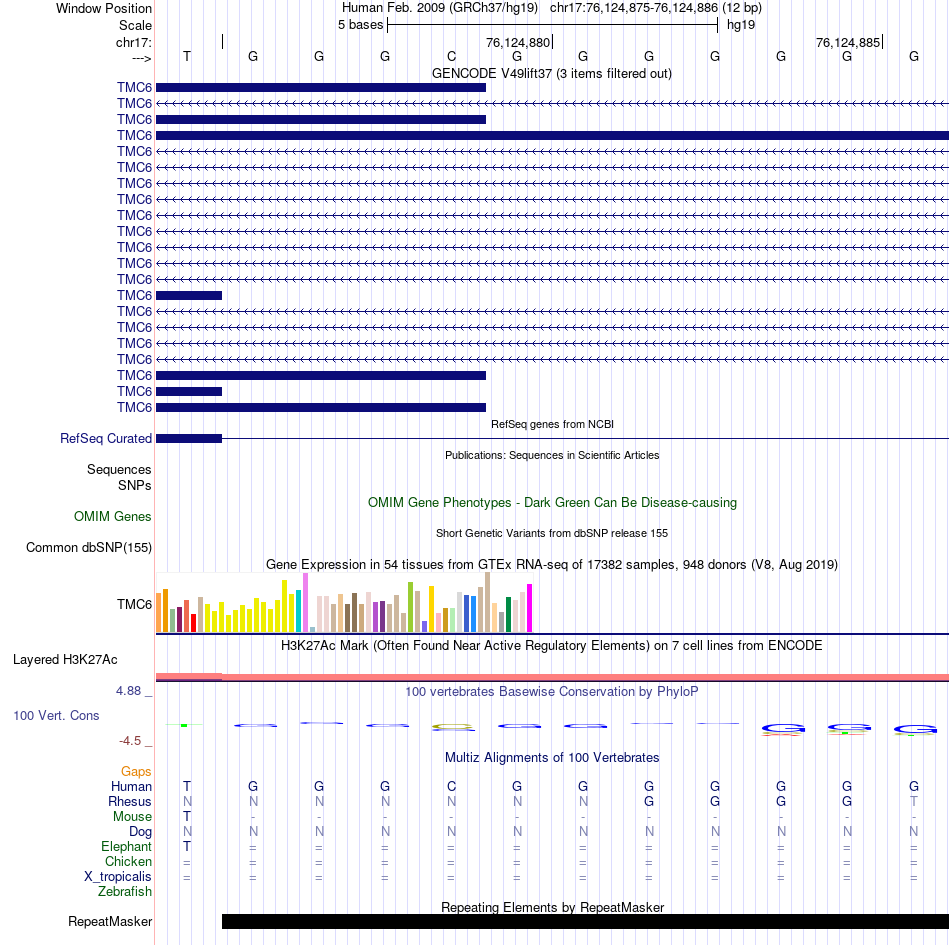Click the 'Human' alignment row label
950x945 pixels.
(x=131, y=786)
